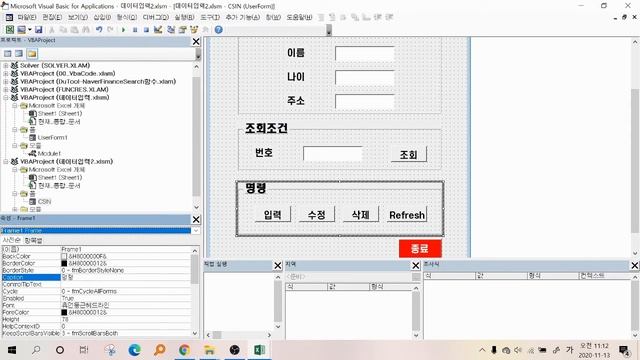Viewport: 640px width, 360px height.
Task: Click the 입력 button on the form
Action: pyautogui.click(x=273, y=214)
